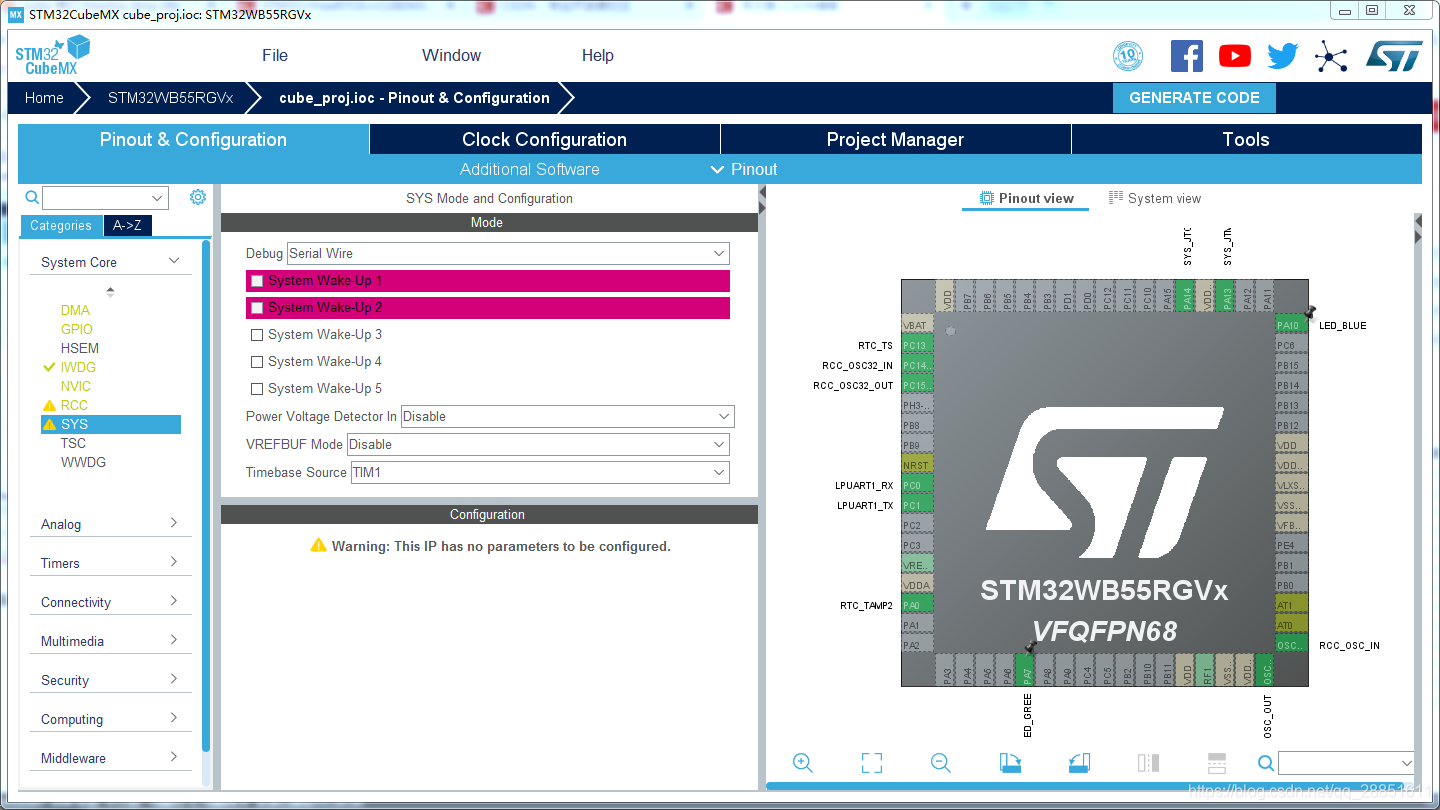This screenshot has width=1440, height=810.
Task: Click the GENERATE CODE button
Action: (x=1194, y=98)
